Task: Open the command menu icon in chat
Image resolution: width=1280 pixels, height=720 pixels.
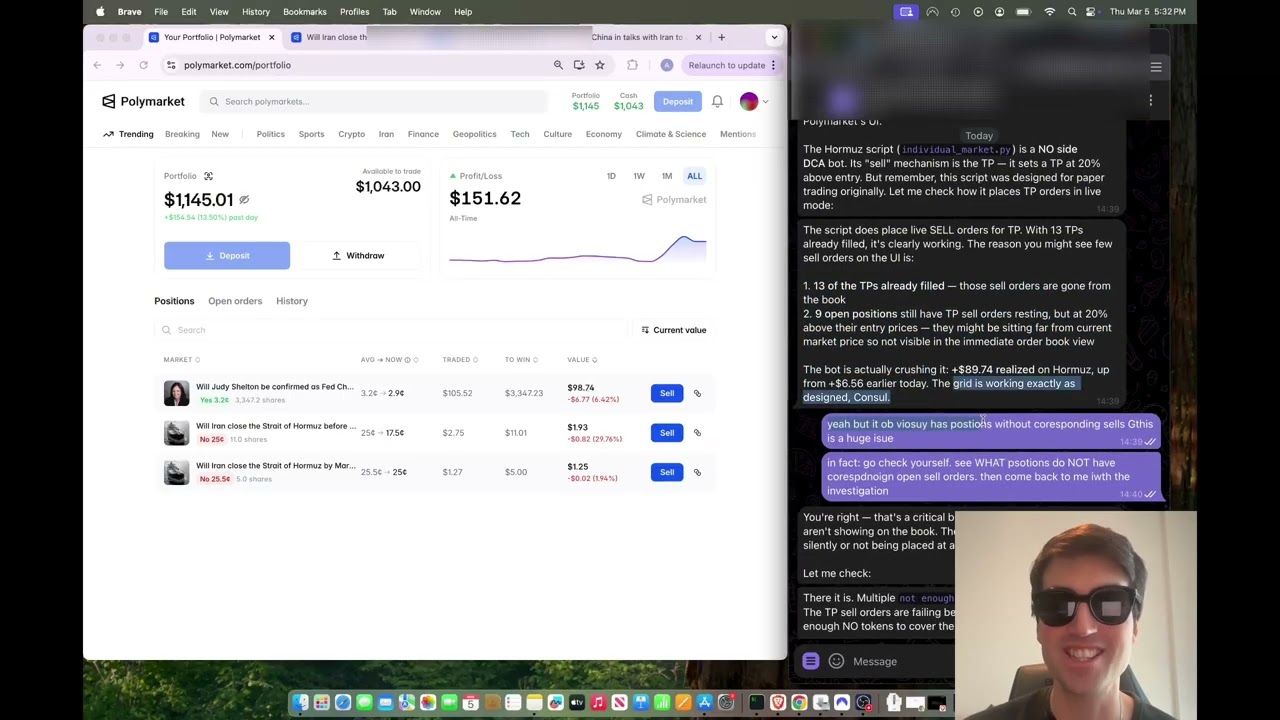Action: tap(811, 661)
